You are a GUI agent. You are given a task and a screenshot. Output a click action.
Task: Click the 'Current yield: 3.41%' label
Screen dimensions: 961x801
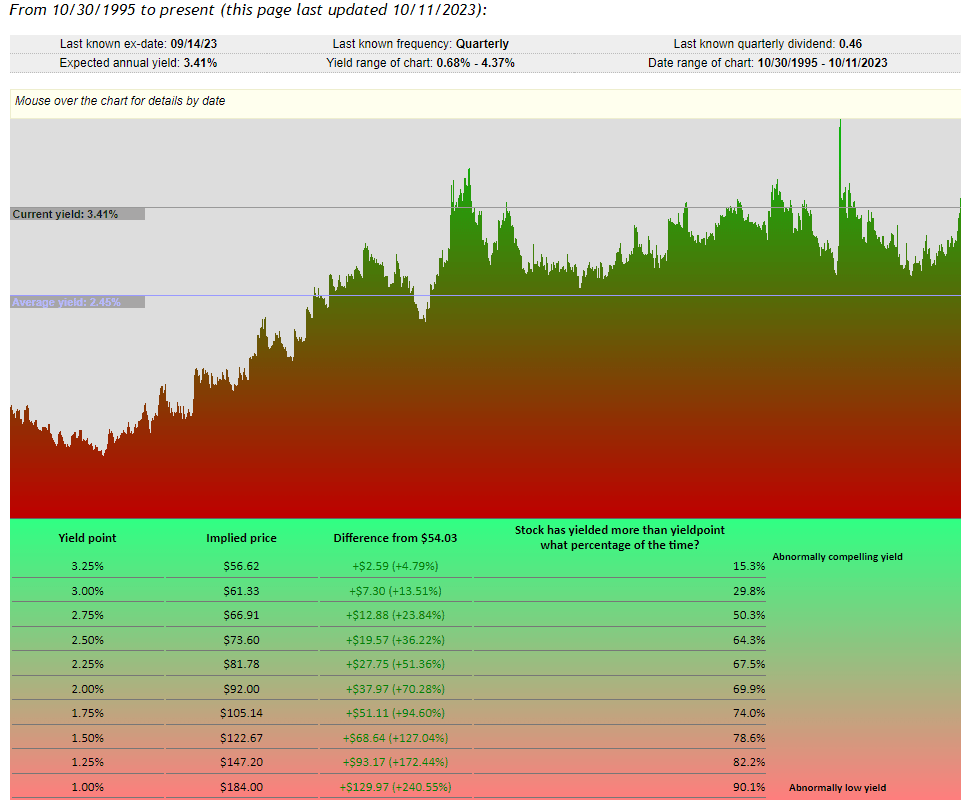pyautogui.click(x=78, y=214)
